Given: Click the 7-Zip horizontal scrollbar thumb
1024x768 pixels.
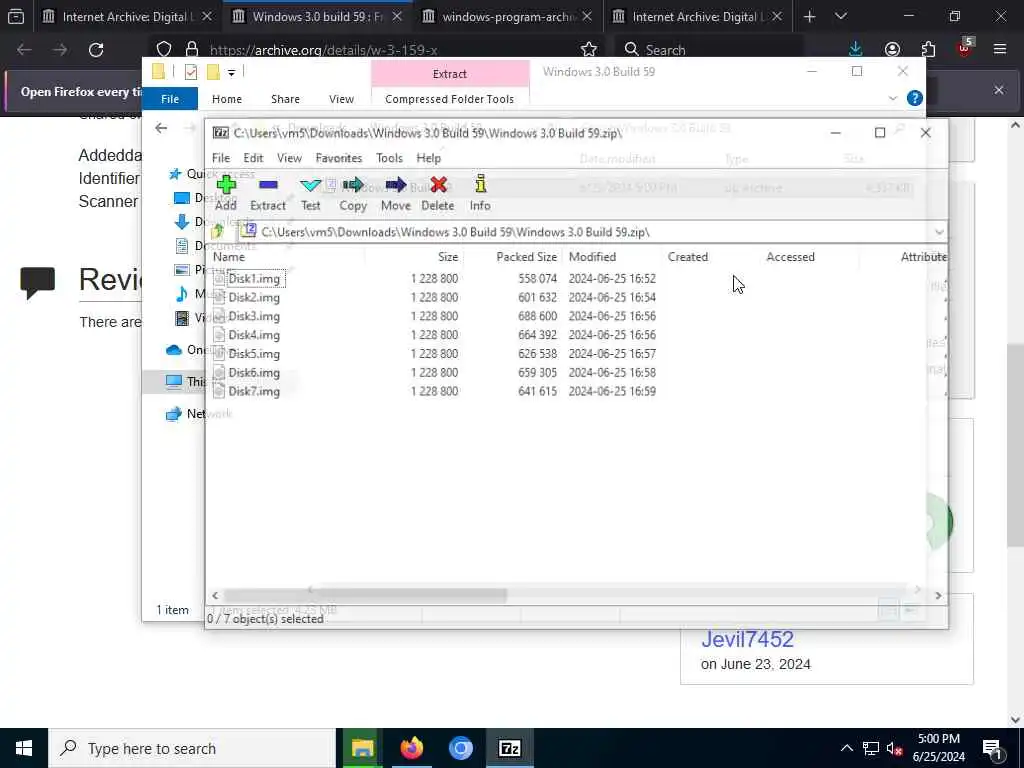Looking at the screenshot, I should click(x=365, y=596).
